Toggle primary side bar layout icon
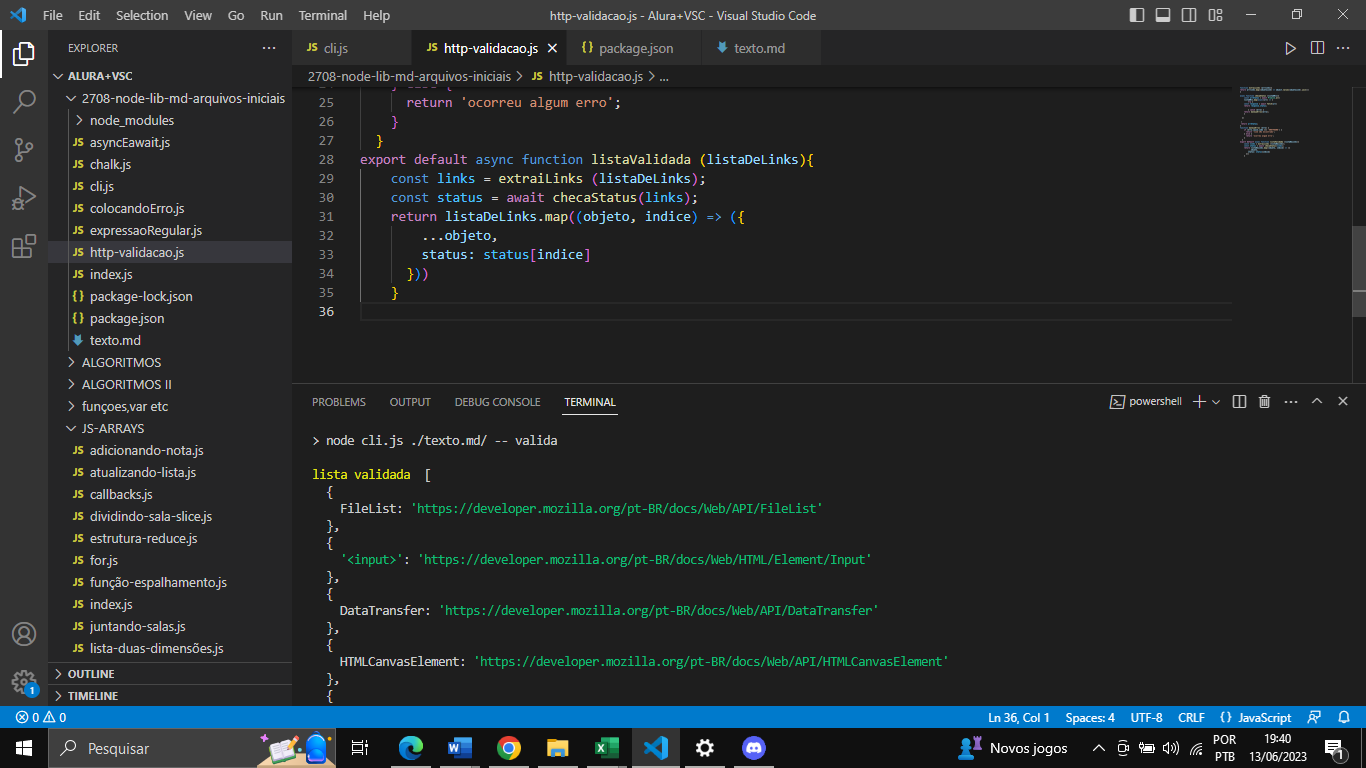This screenshot has height=768, width=1366. pyautogui.click(x=1137, y=15)
